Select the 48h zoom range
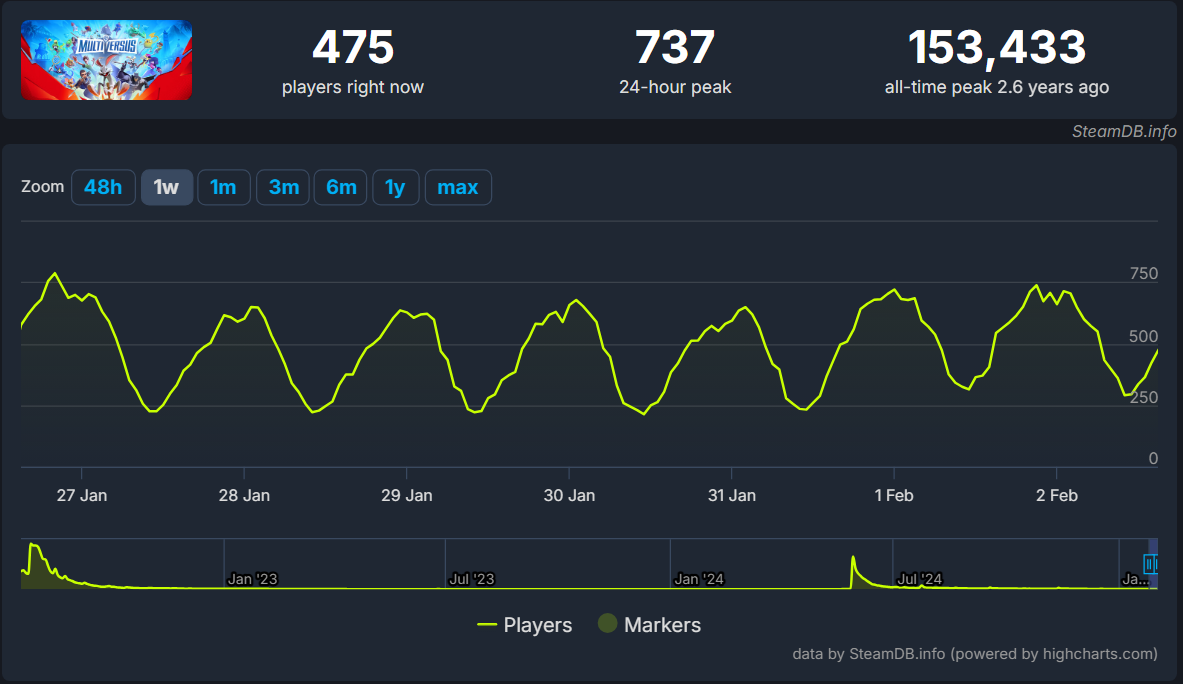The height and width of the screenshot is (684, 1183). [103, 187]
